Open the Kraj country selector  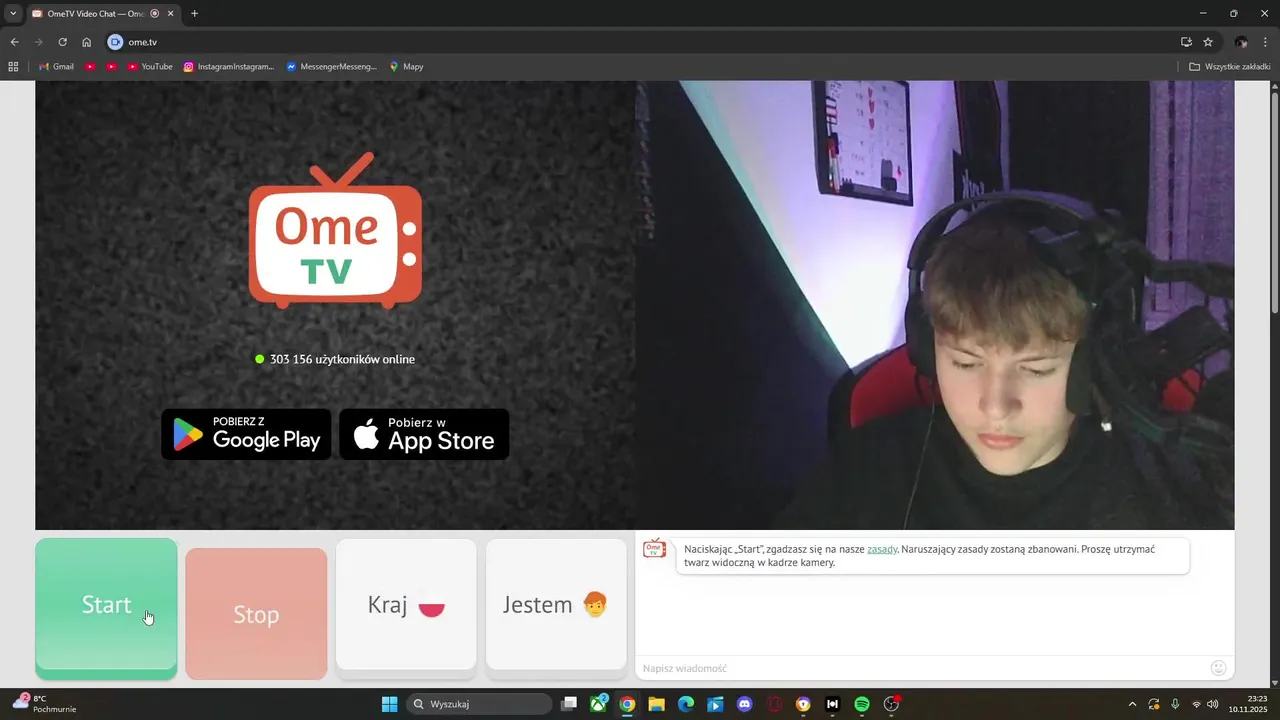pos(406,605)
